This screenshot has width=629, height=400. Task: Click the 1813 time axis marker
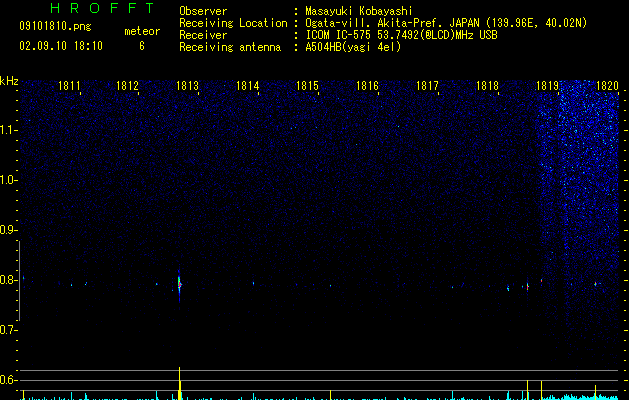coord(187,86)
